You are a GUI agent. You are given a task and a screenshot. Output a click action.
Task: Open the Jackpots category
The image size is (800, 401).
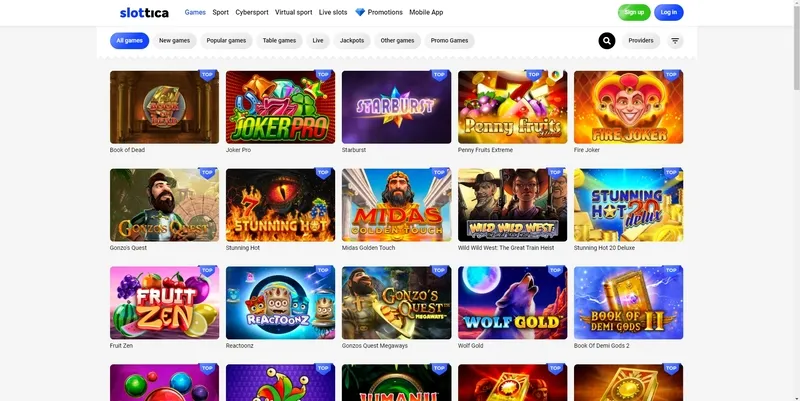tap(352, 41)
